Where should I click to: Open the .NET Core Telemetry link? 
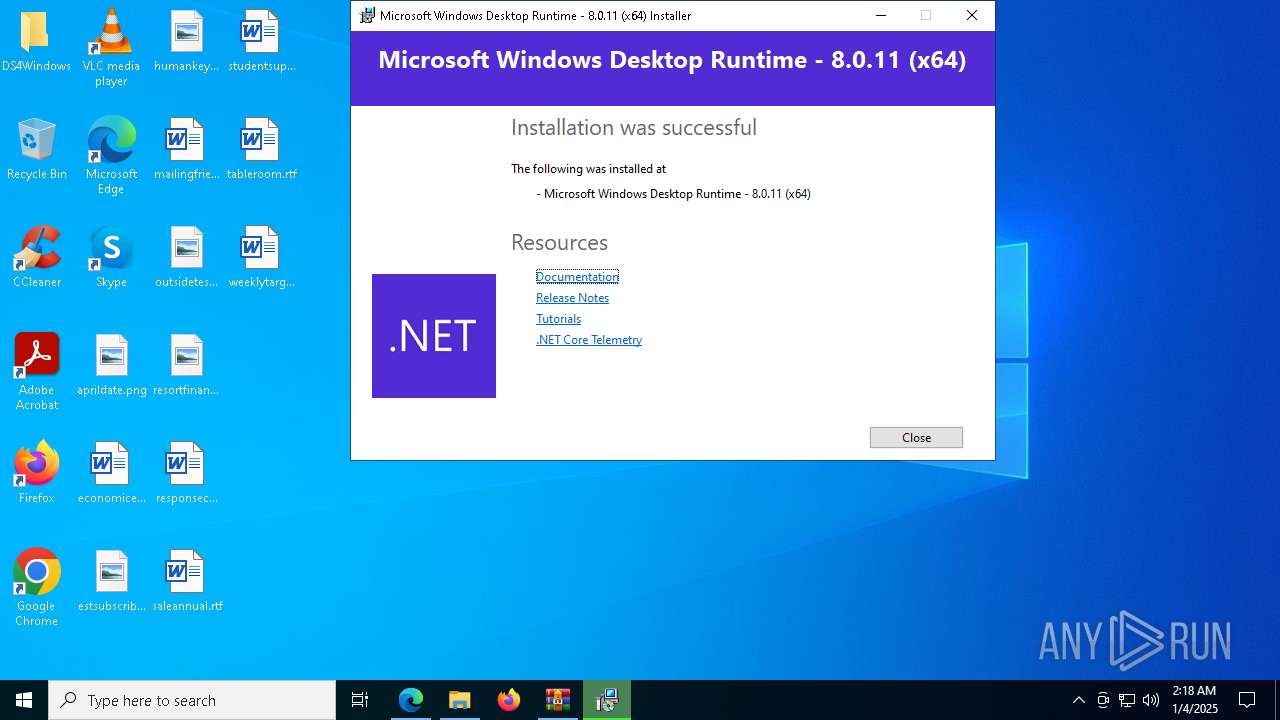click(589, 340)
